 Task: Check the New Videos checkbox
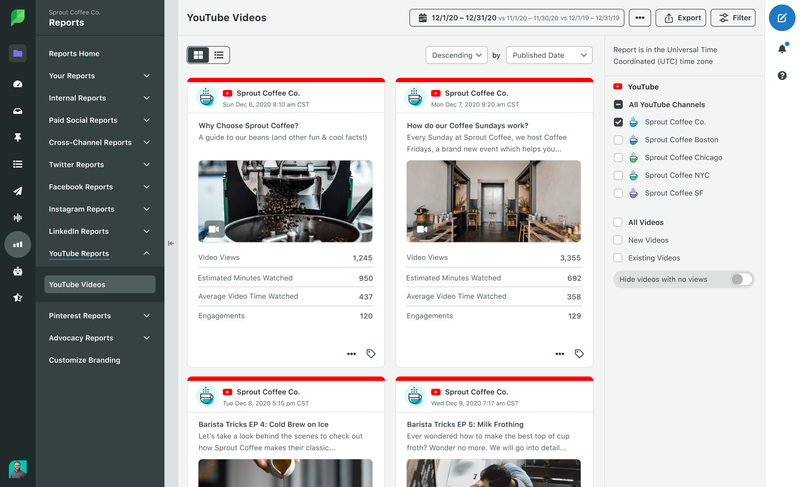618,240
